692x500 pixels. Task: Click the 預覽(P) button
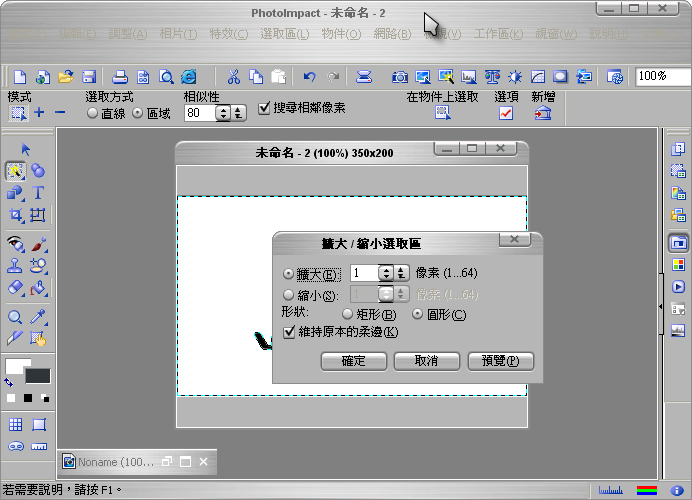click(x=500, y=361)
